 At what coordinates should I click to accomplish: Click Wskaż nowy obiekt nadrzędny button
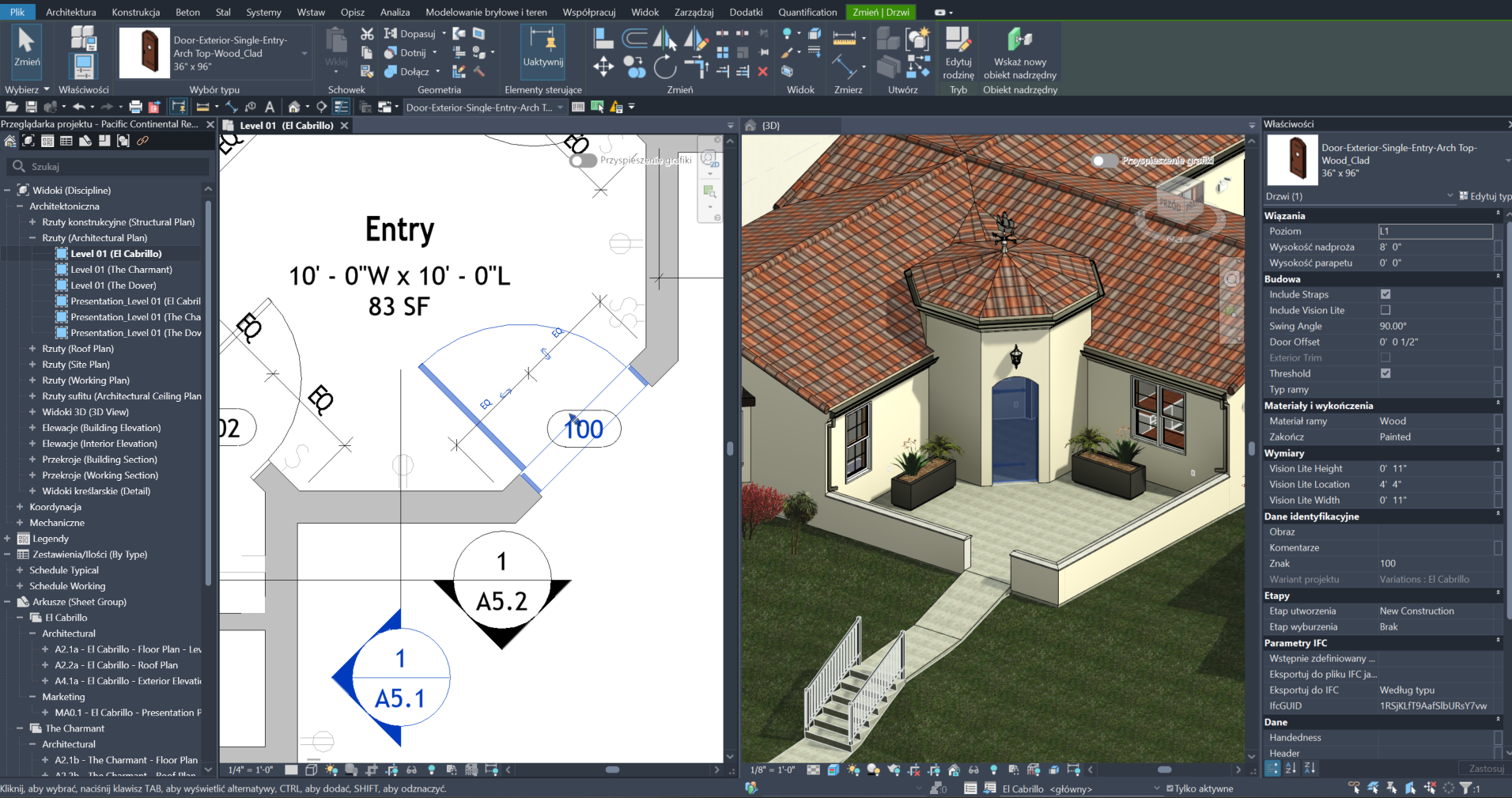tap(1020, 53)
